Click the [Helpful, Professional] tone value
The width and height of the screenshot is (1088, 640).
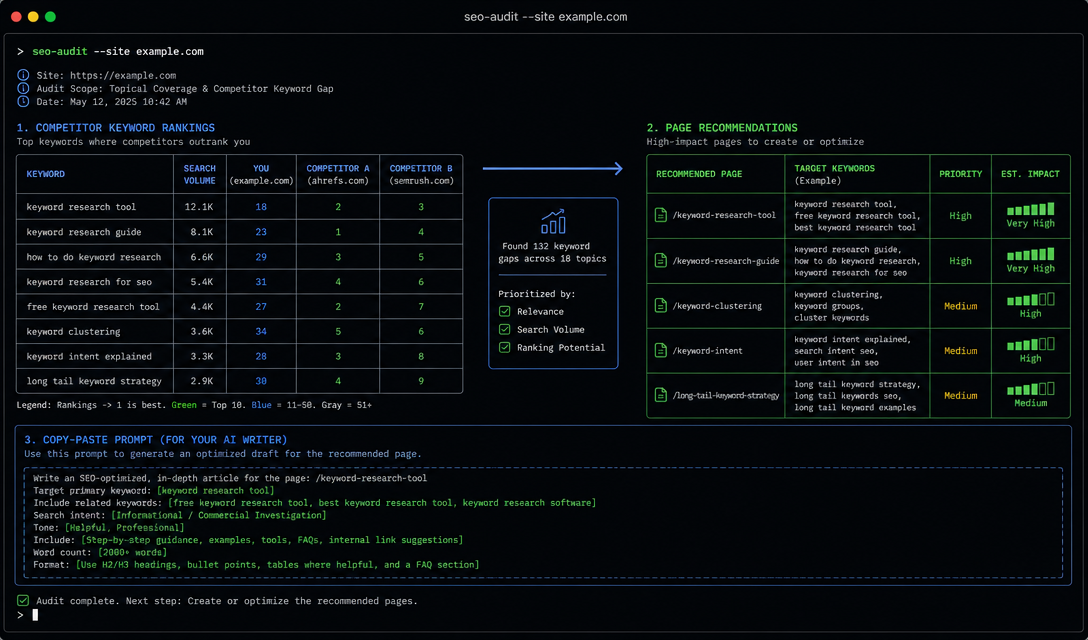click(125, 528)
